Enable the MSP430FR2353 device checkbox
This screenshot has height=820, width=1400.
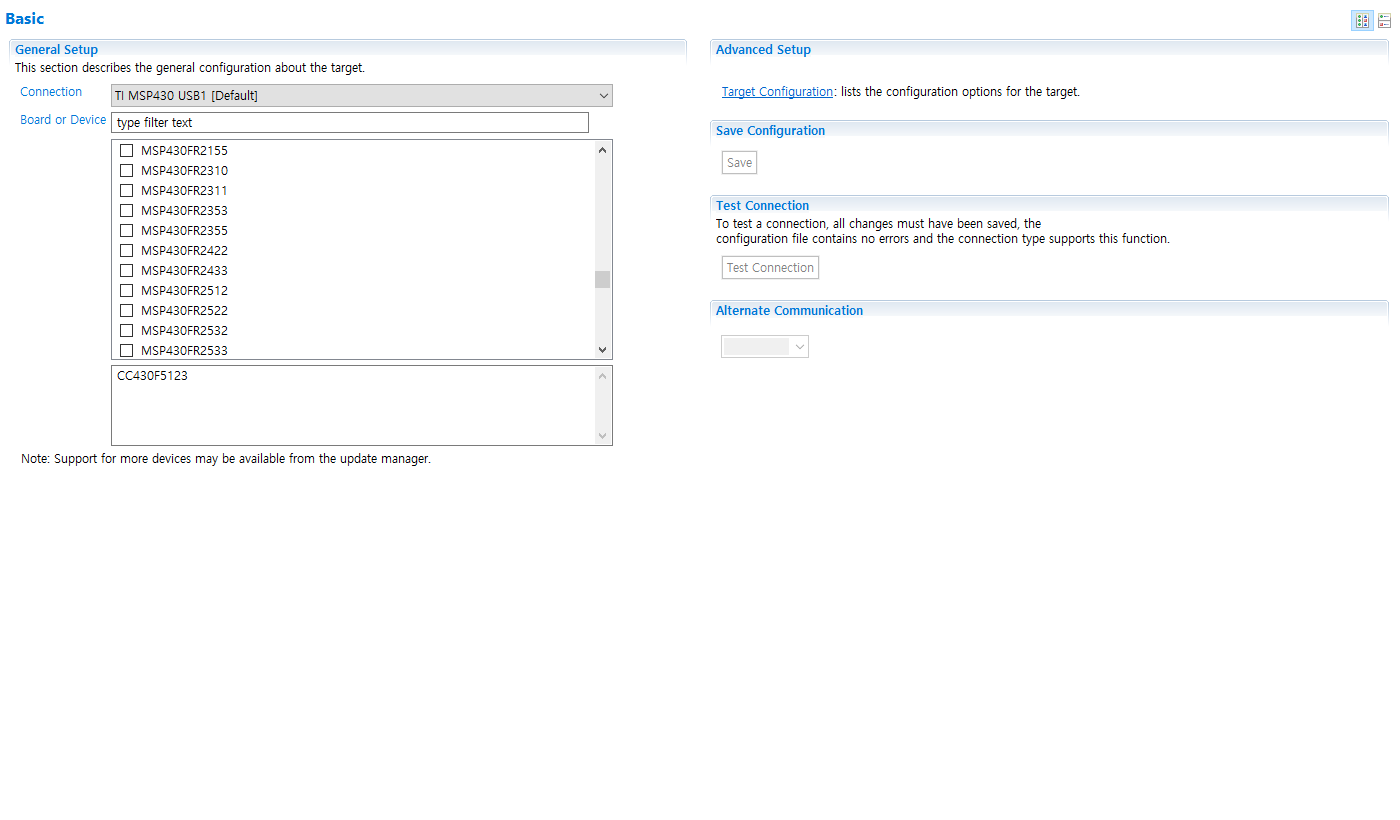click(127, 211)
